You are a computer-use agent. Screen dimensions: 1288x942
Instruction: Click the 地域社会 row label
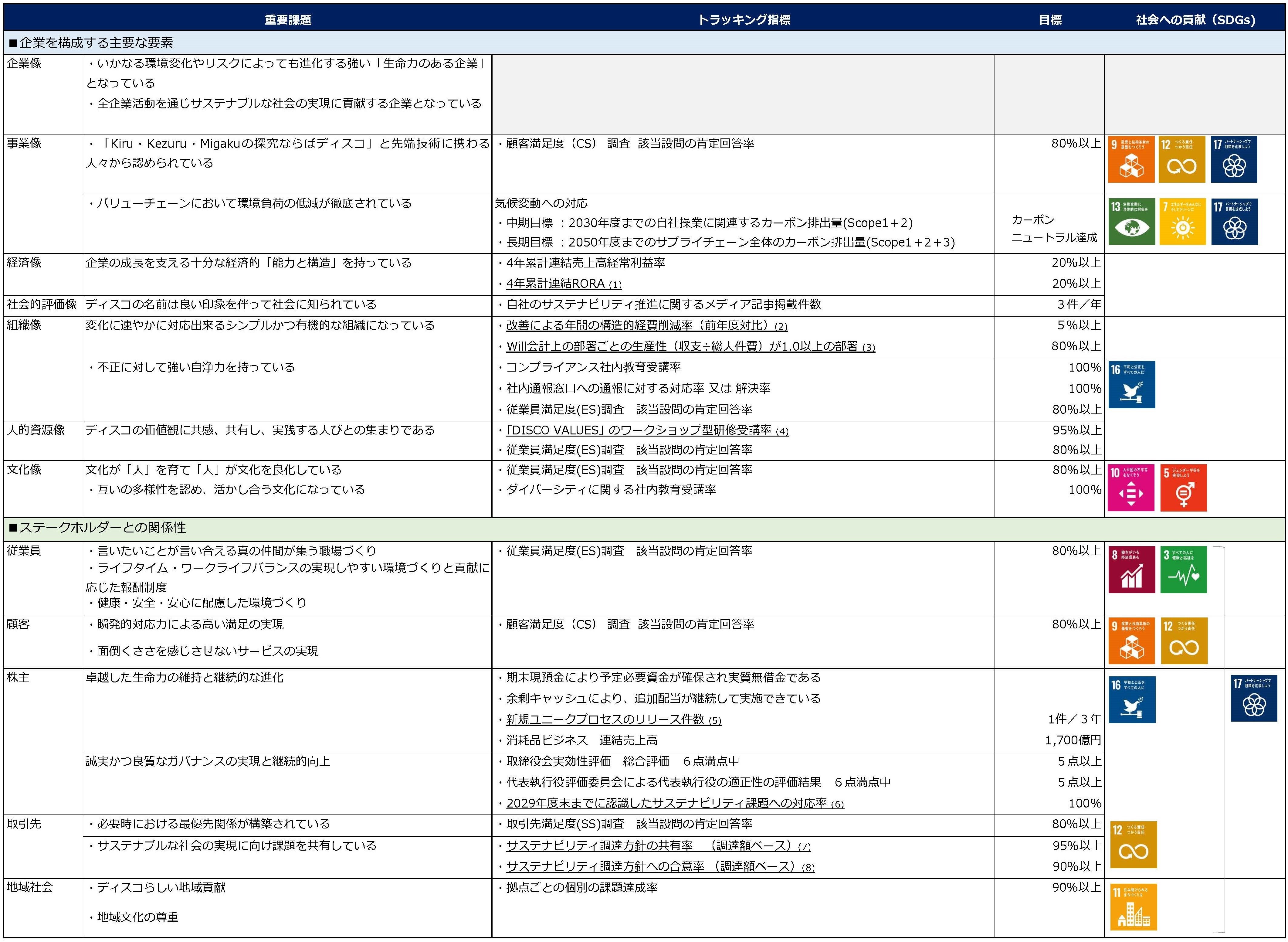click(30, 887)
